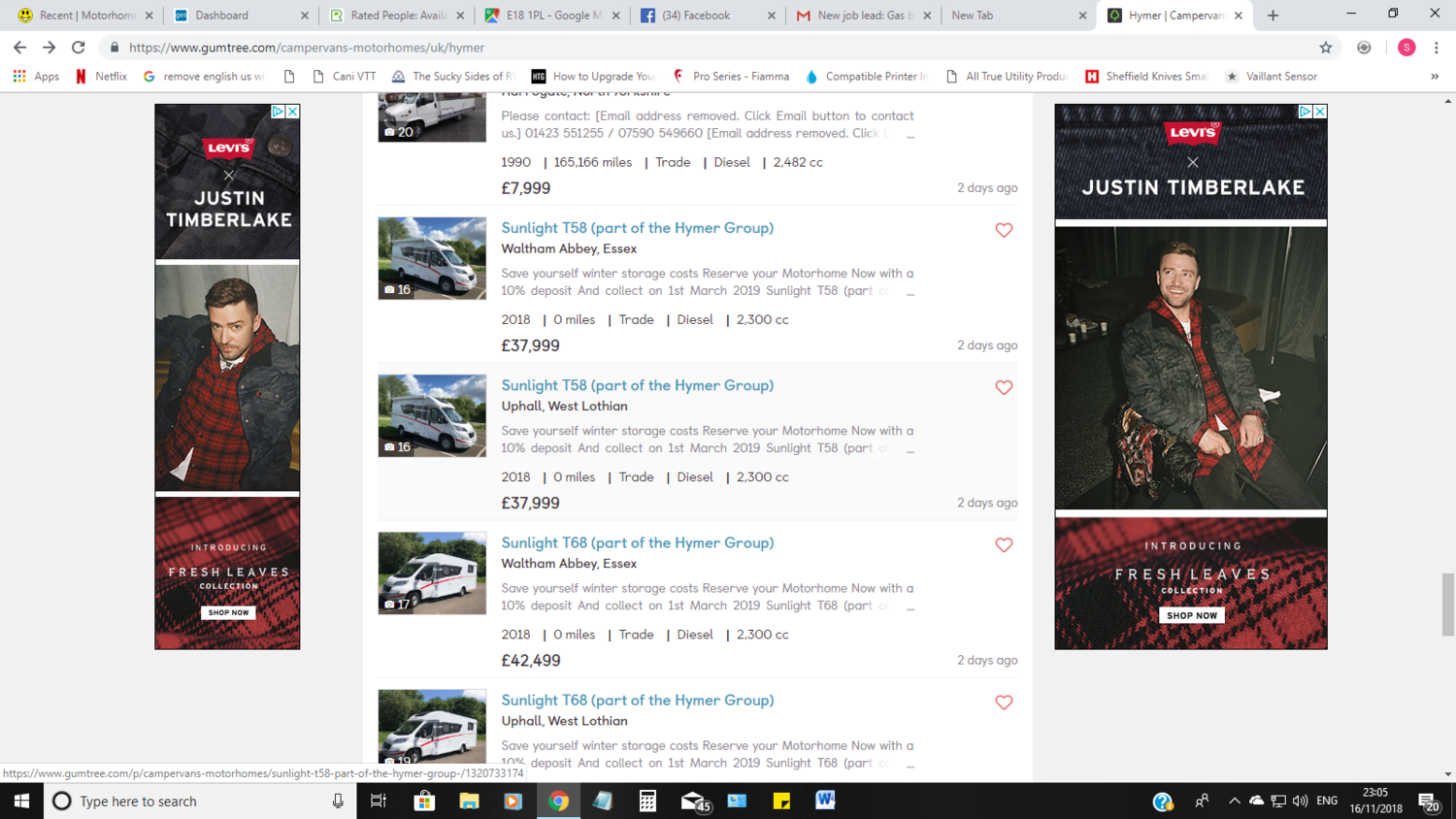
Task: Open the photo thumbnail of the £7,999 motorhome
Action: point(432,116)
